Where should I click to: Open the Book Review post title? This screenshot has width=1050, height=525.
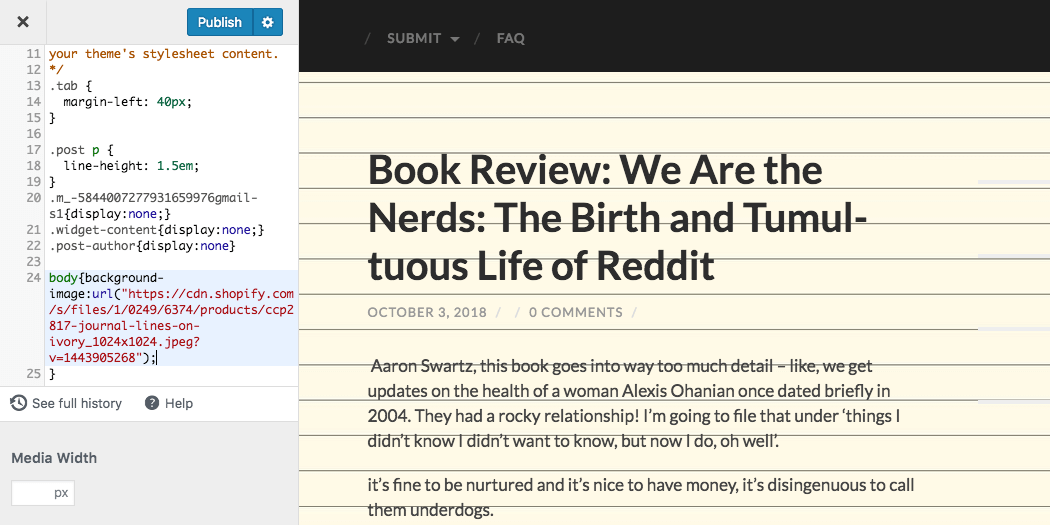(618, 218)
